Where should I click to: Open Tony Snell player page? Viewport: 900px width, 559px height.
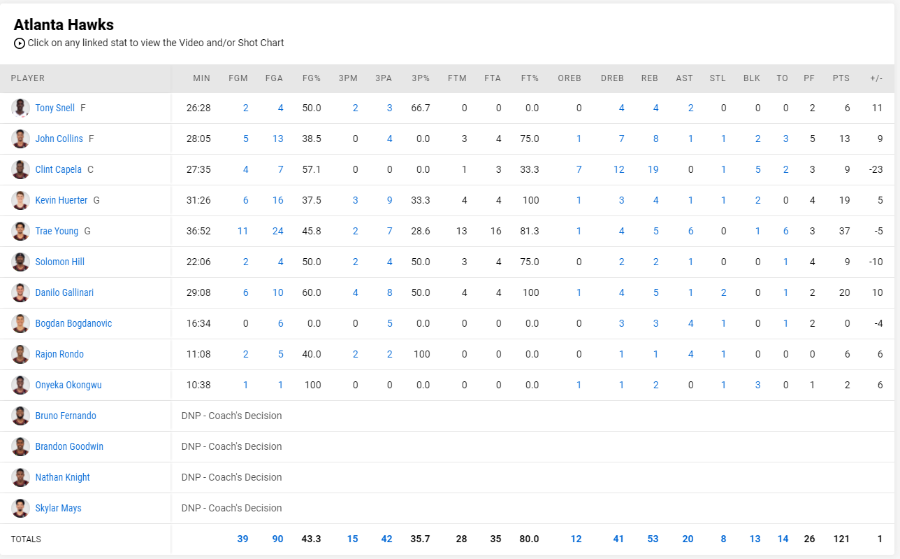click(x=55, y=108)
